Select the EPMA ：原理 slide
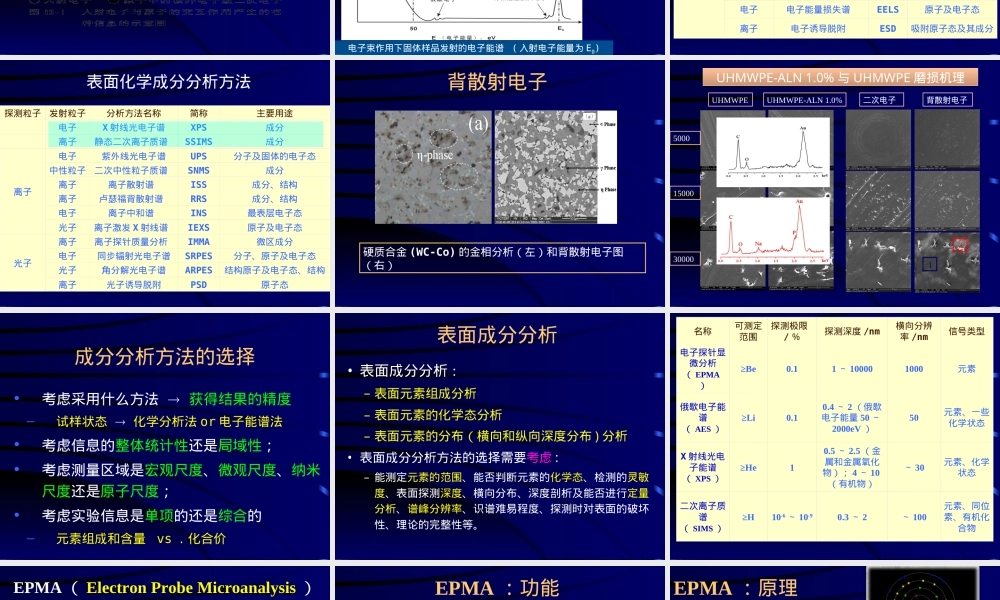1000x600 pixels. point(835,583)
